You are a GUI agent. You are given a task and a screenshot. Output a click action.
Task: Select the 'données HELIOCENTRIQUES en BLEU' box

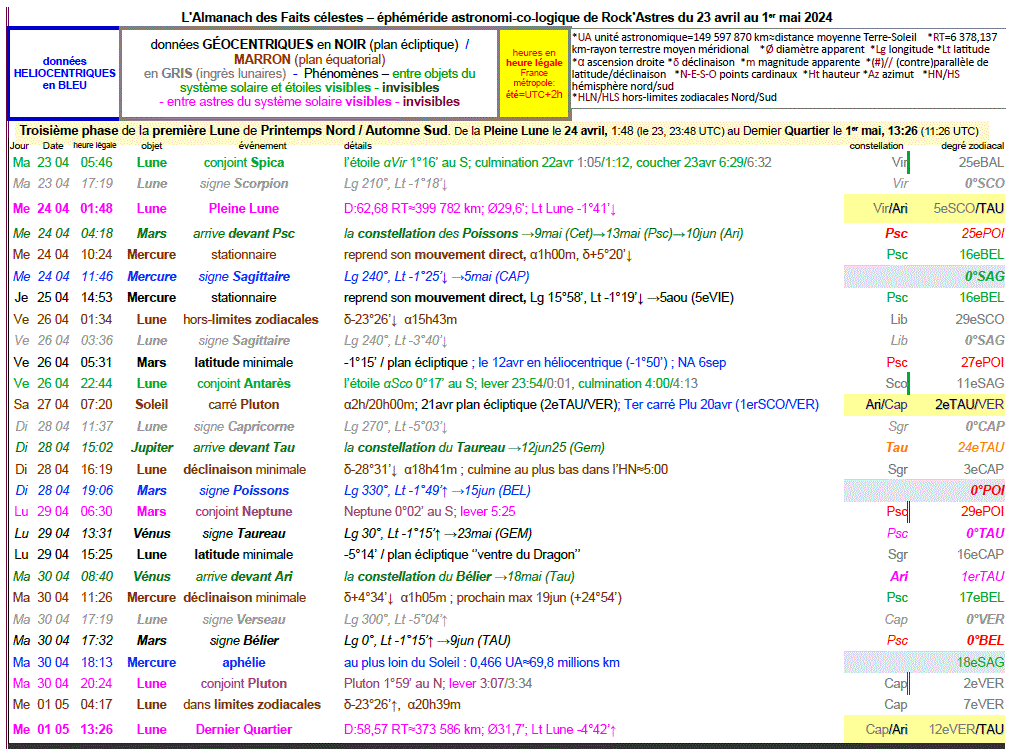[64, 73]
